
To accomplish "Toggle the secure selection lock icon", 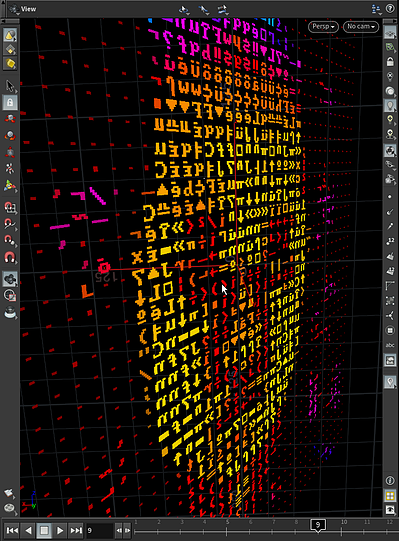I will 10,102.
